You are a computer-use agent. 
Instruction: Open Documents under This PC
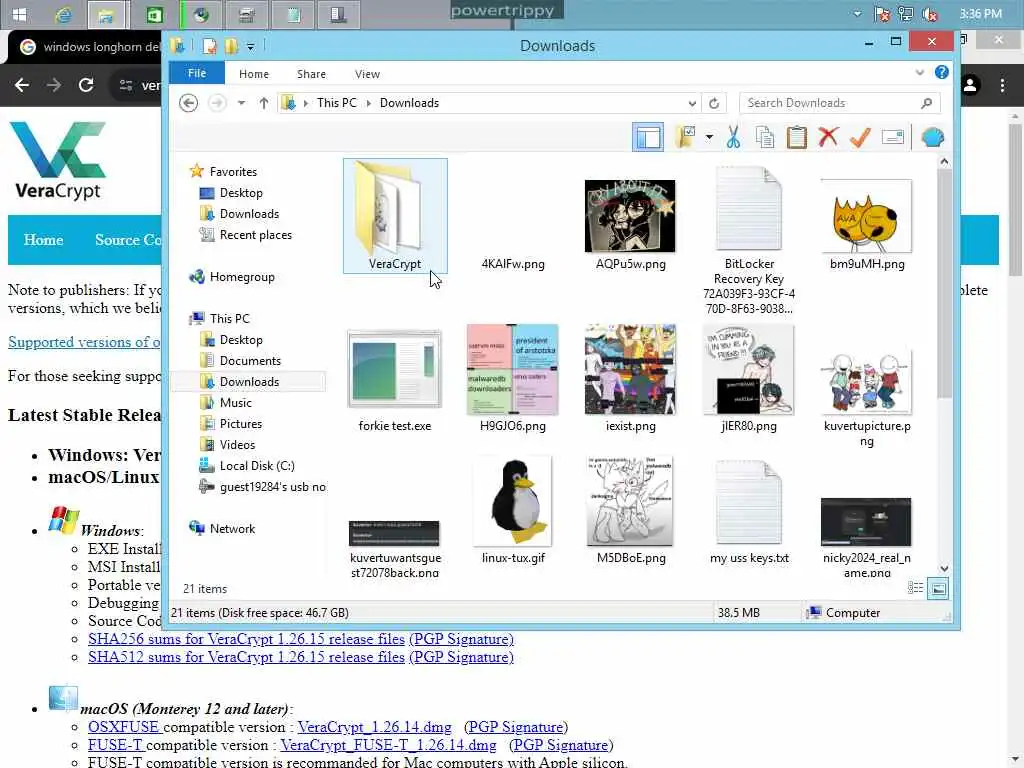pyautogui.click(x=250, y=360)
